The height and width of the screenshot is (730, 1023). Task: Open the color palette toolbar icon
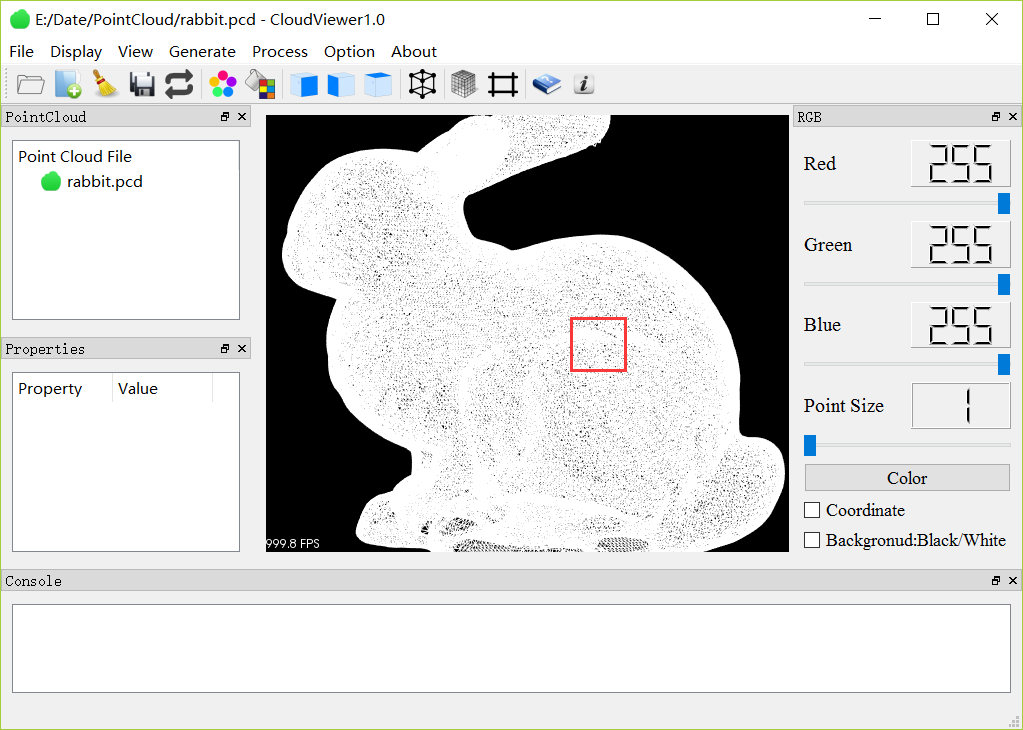click(x=222, y=84)
